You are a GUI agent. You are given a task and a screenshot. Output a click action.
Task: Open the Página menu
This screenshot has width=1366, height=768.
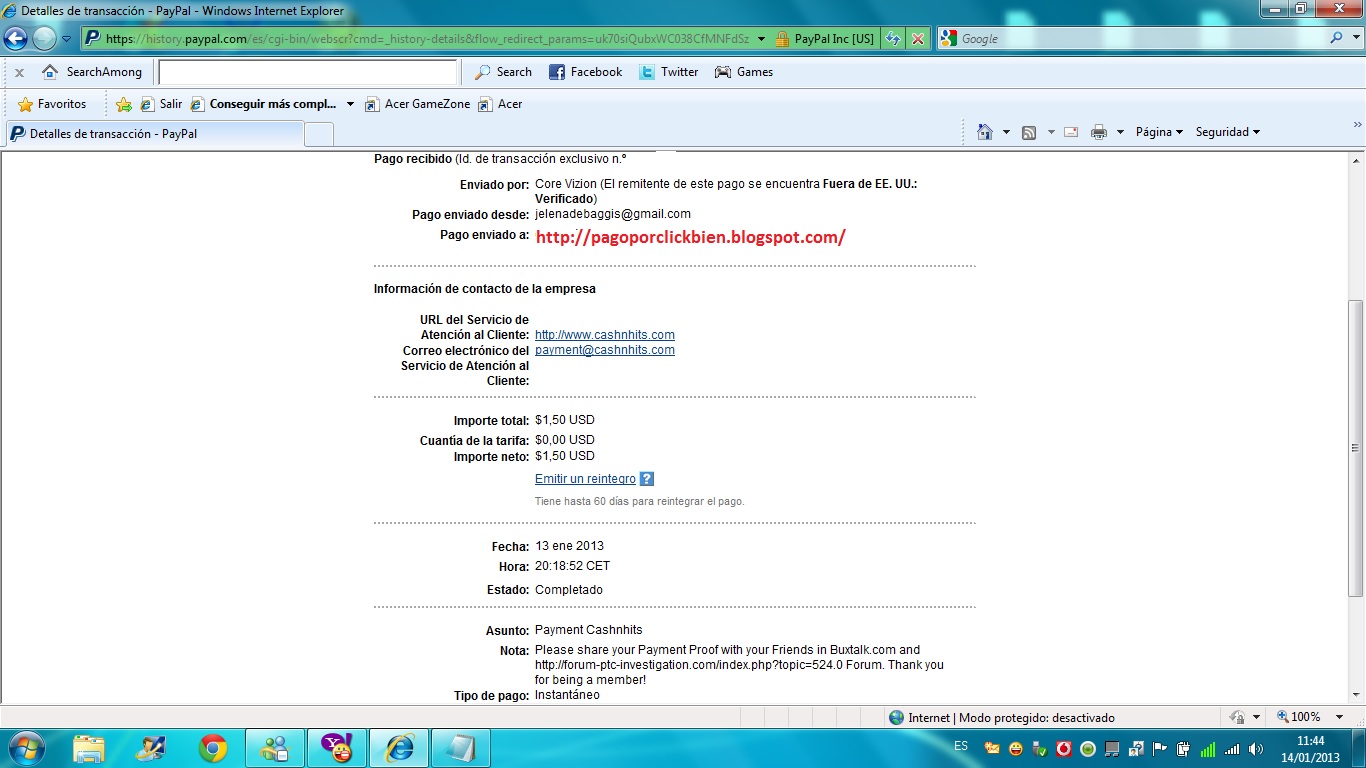tap(1159, 132)
